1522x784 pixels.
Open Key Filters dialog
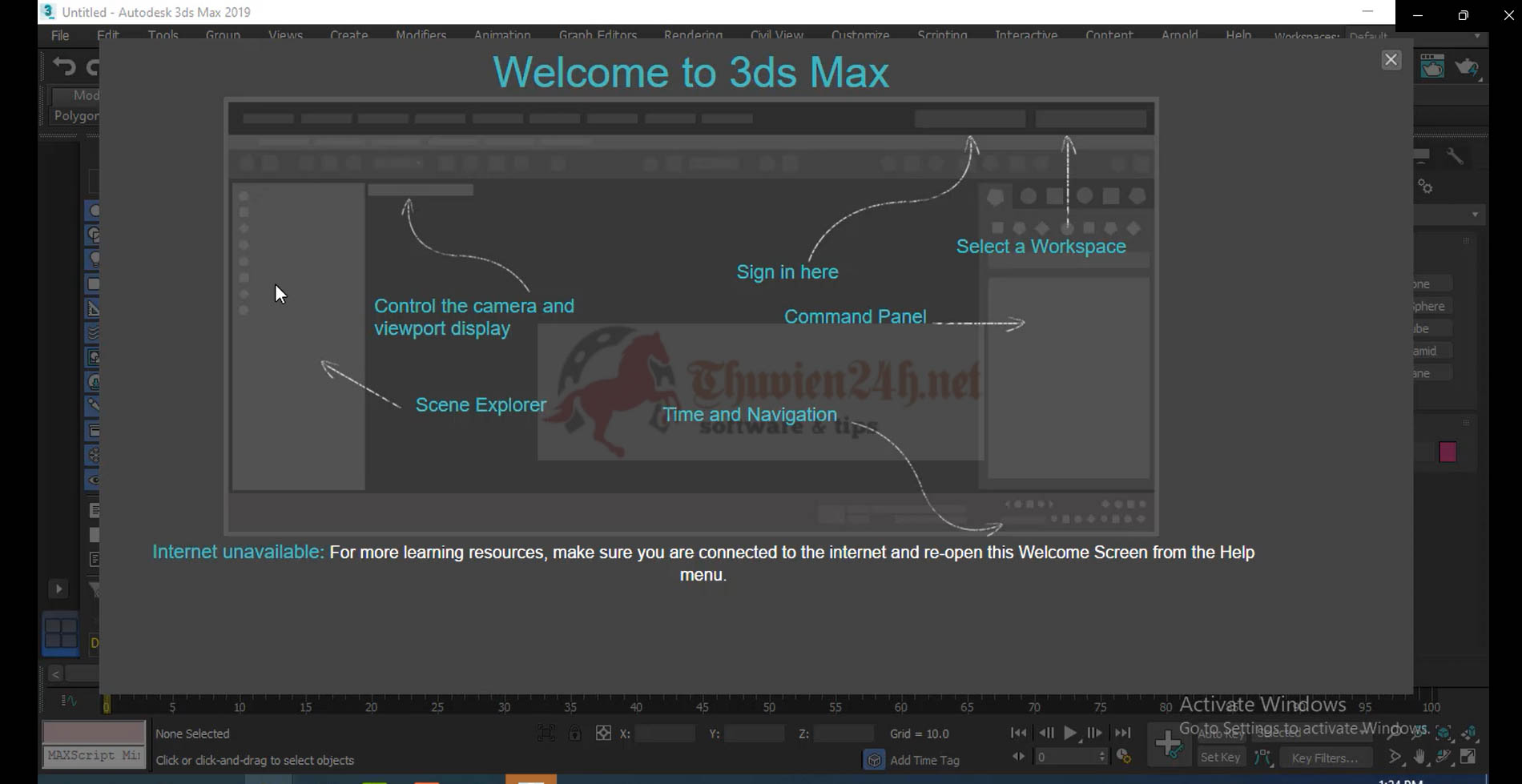click(1325, 758)
